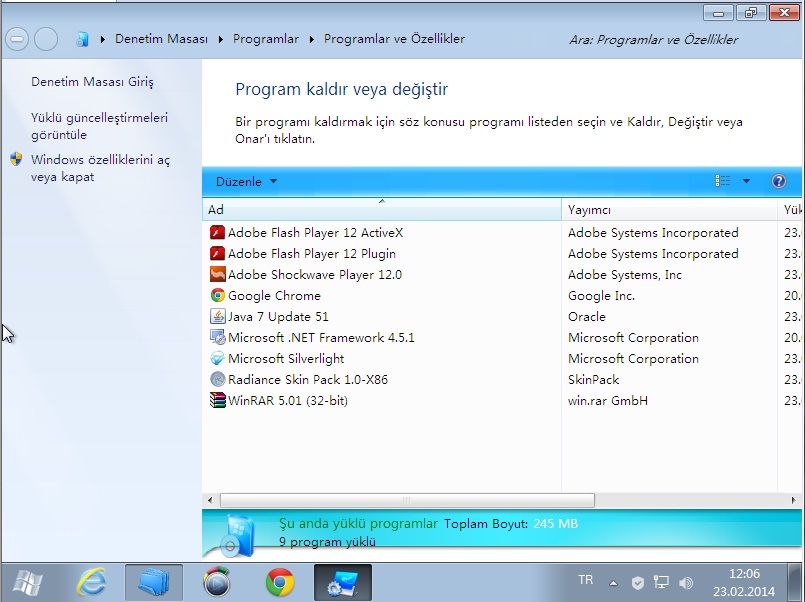Expand the Denetim Masası breadcrumb arrow

point(220,39)
